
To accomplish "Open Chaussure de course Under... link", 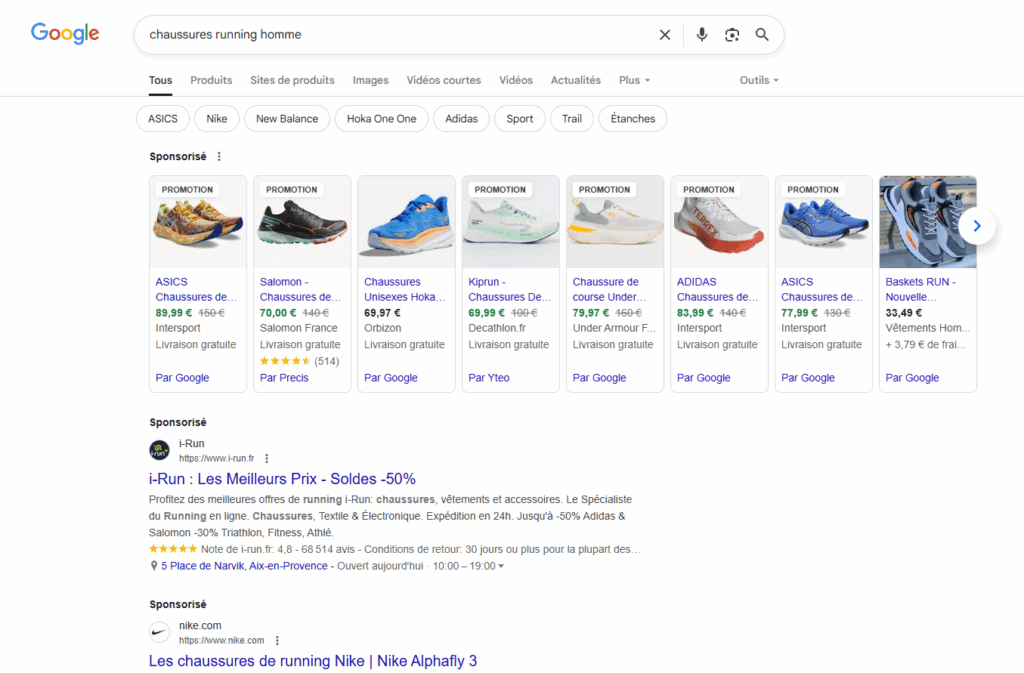I will click(609, 289).
